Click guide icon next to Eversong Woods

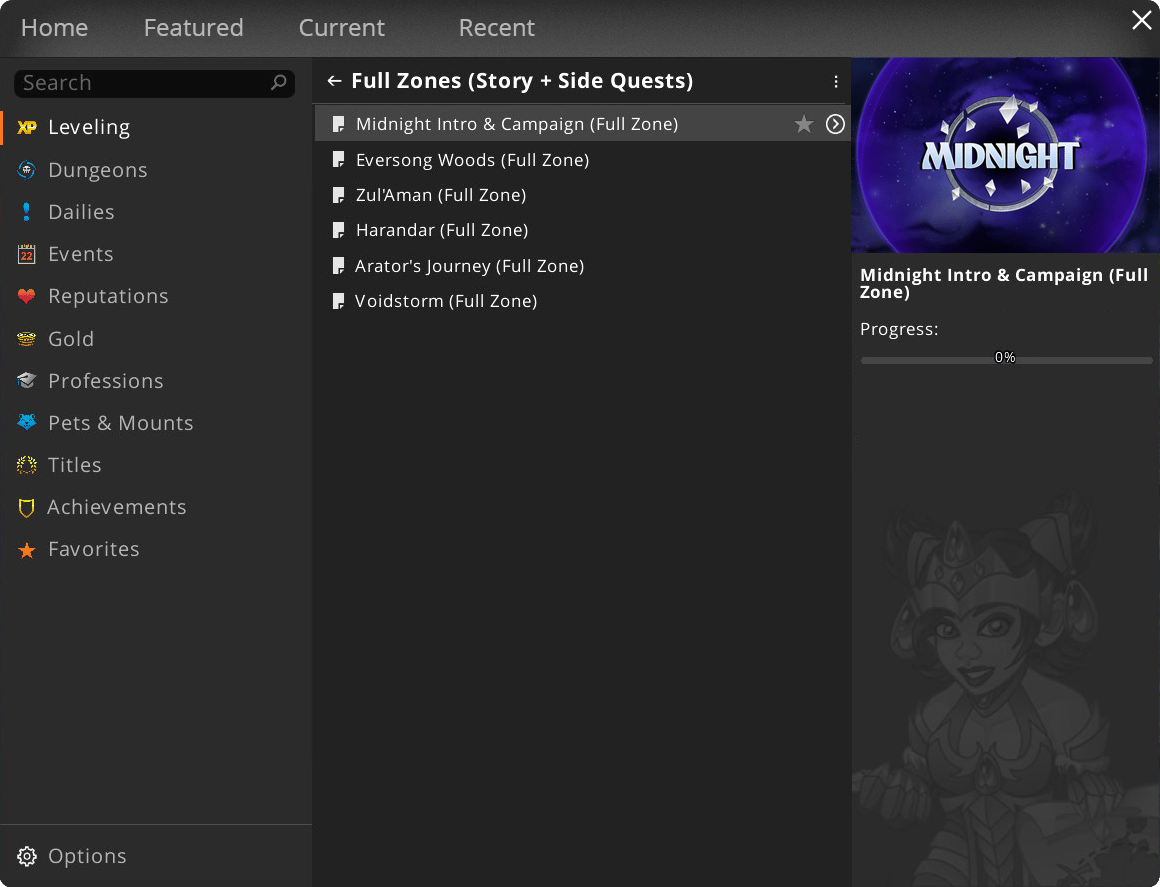pos(339,159)
